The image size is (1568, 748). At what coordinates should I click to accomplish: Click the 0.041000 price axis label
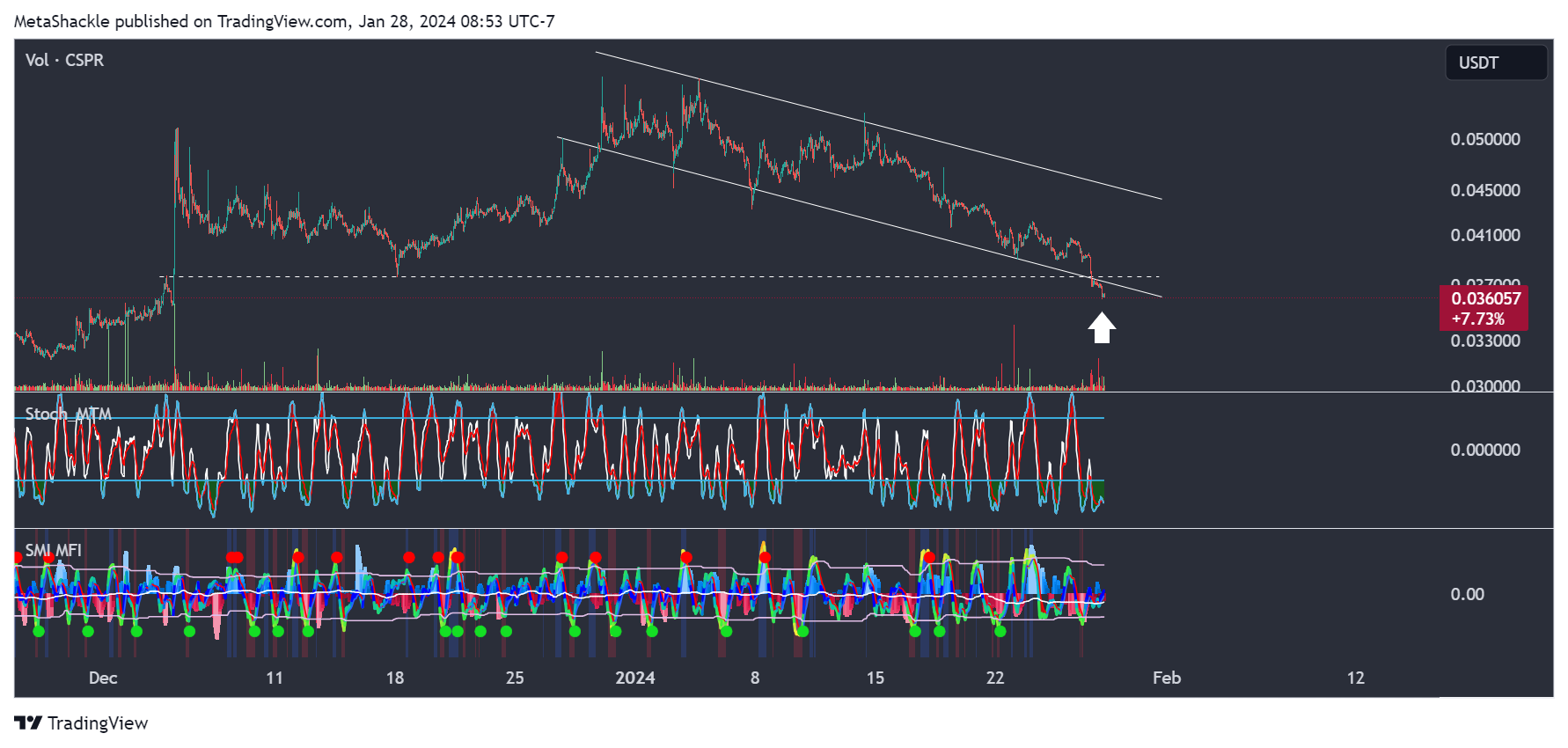click(1485, 235)
